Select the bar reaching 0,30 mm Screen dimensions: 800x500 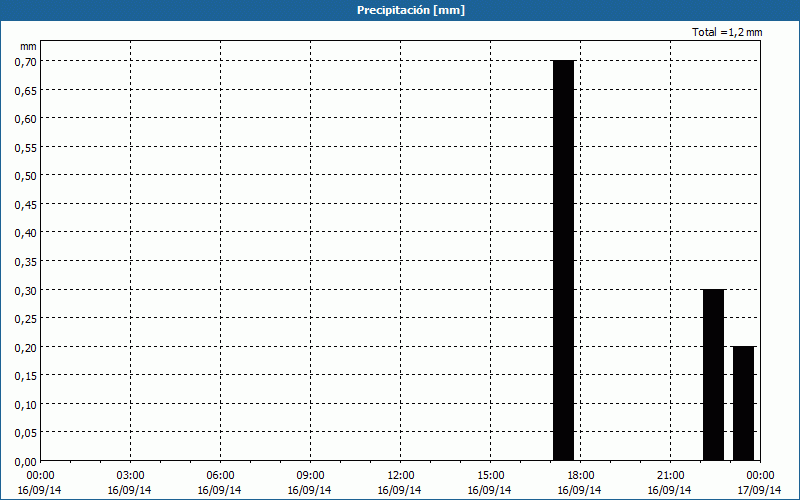713,374
